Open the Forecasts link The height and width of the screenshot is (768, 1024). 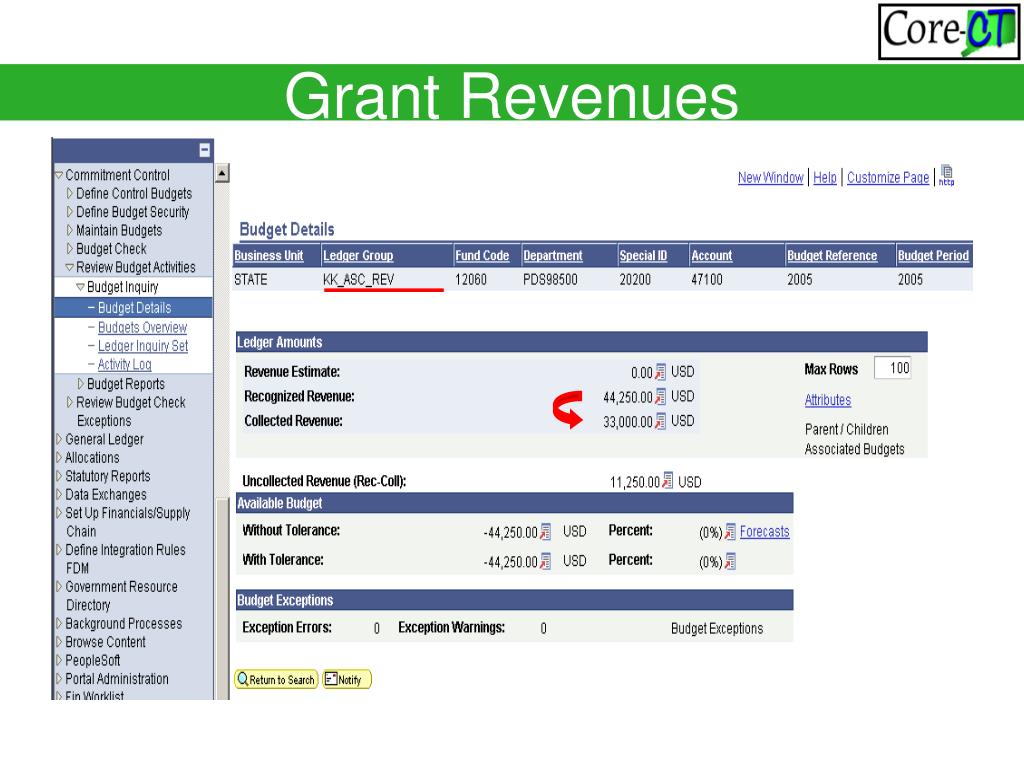pos(765,532)
